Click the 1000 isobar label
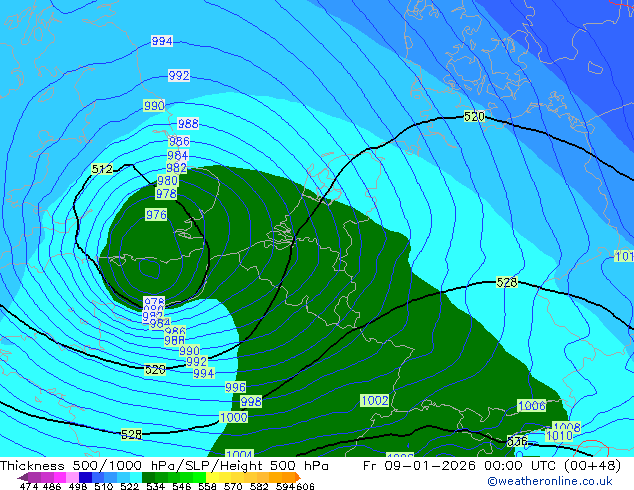 [x=234, y=417]
